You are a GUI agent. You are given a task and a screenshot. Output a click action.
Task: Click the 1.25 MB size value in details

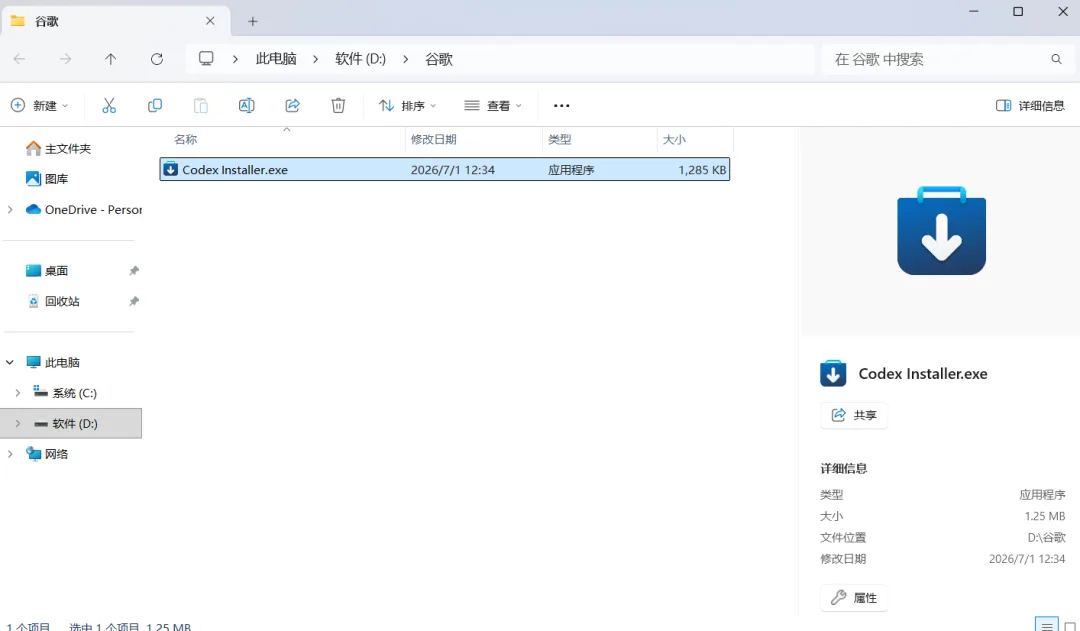tap(1045, 516)
